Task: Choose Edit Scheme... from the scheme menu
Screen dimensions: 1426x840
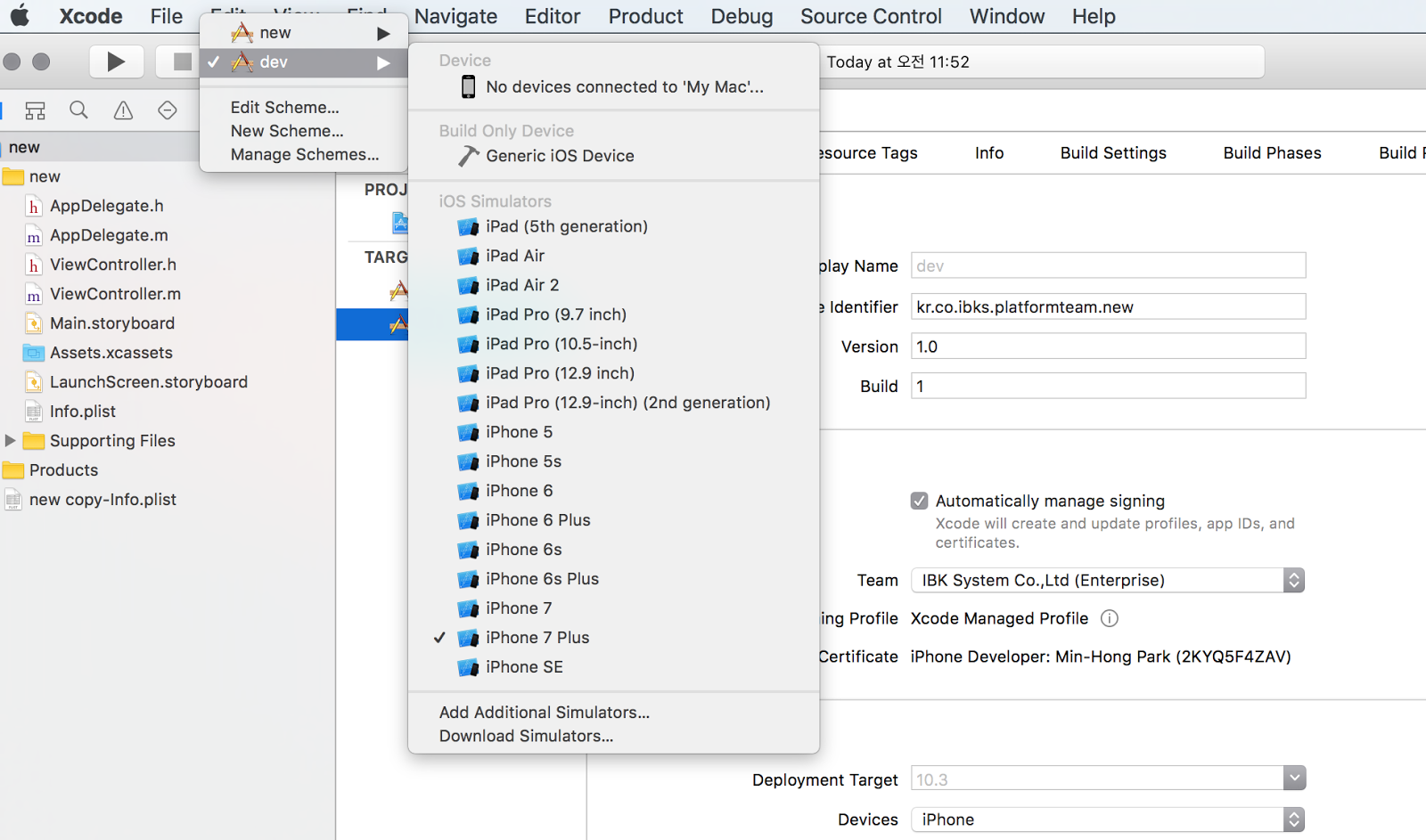Action: [x=284, y=108]
